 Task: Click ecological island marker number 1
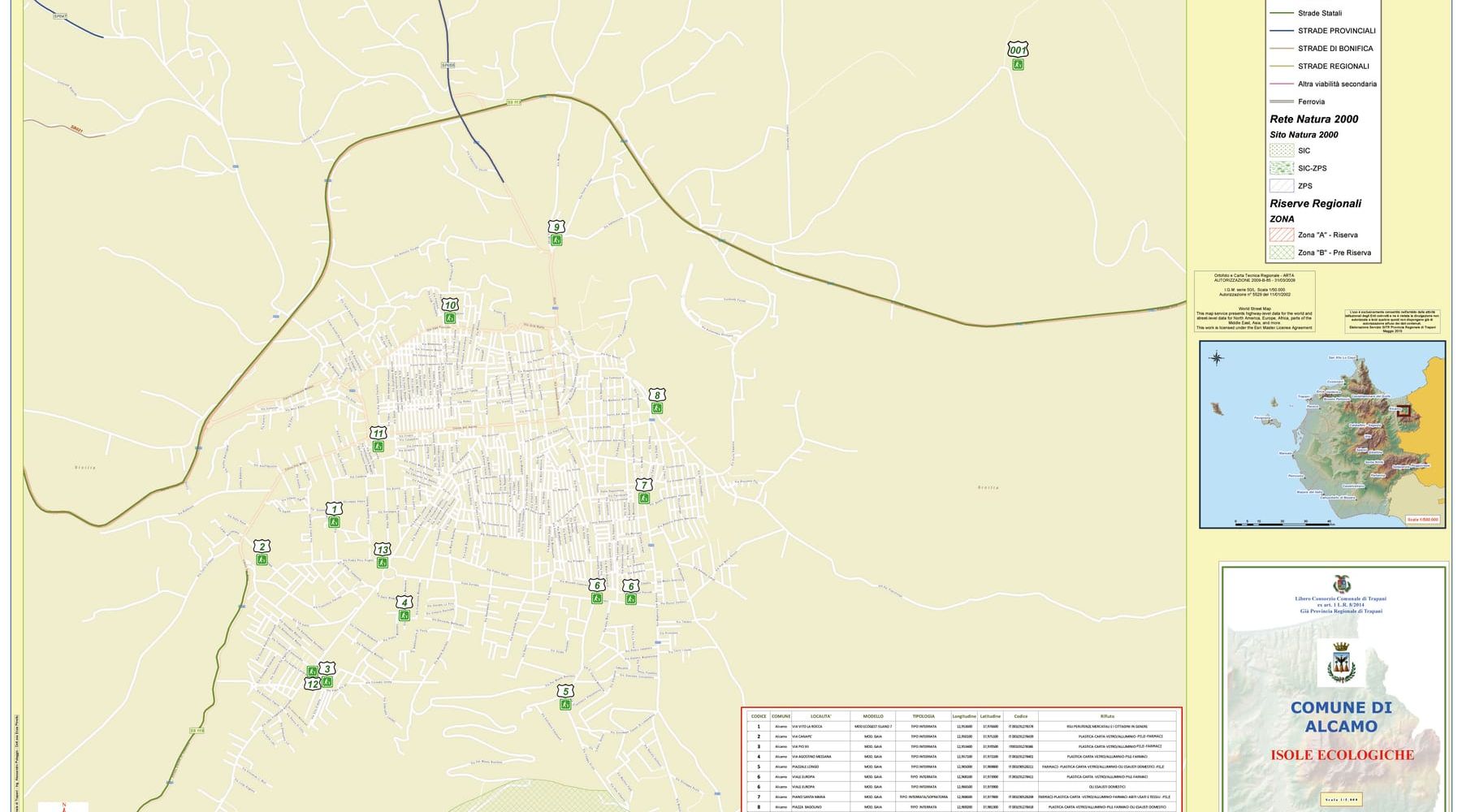pyautogui.click(x=334, y=516)
